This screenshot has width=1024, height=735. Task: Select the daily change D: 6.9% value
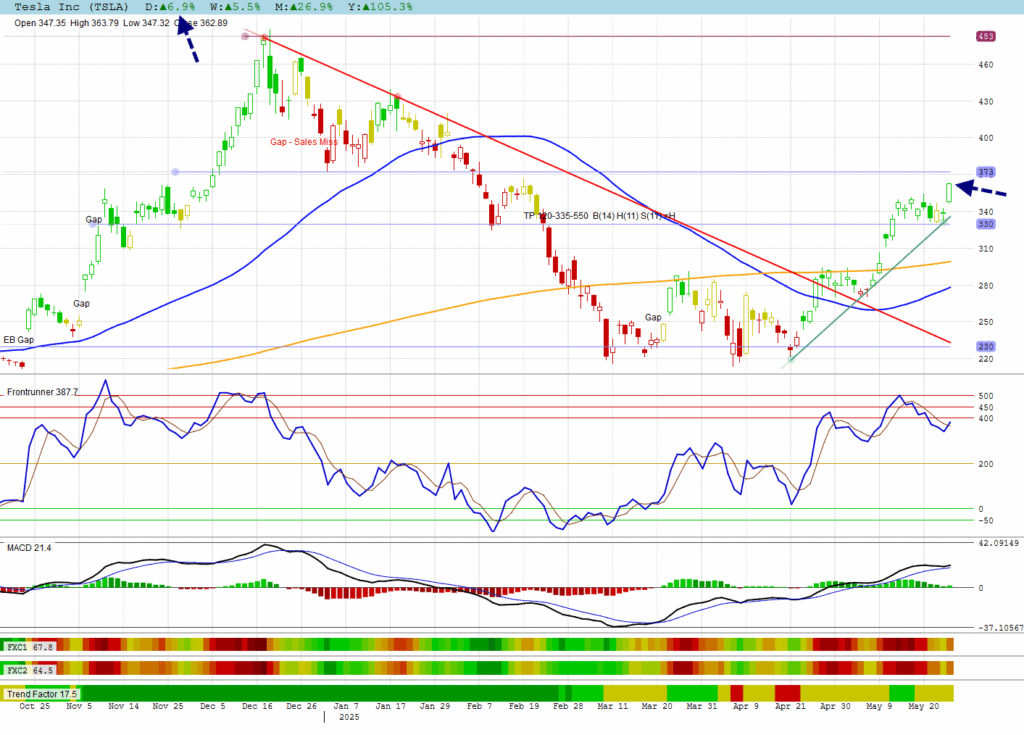click(x=170, y=7)
